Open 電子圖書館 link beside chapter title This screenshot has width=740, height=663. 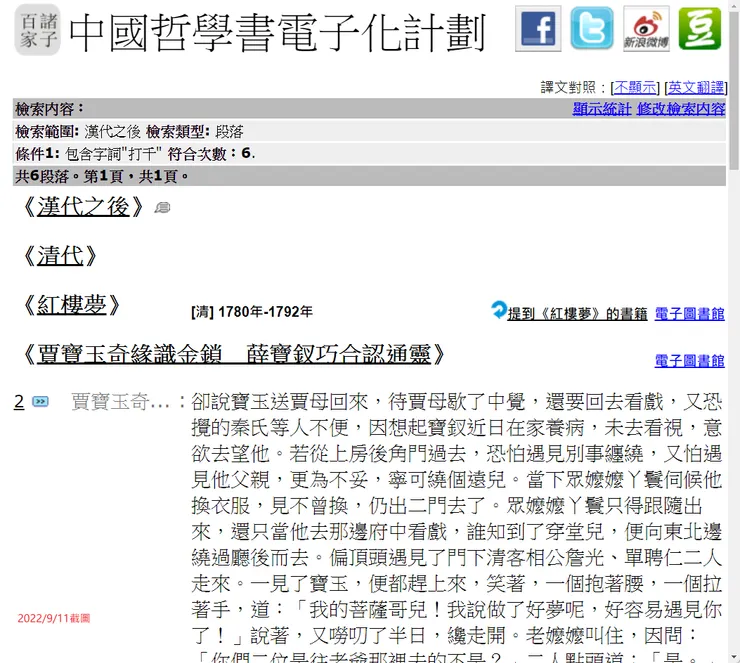690,361
